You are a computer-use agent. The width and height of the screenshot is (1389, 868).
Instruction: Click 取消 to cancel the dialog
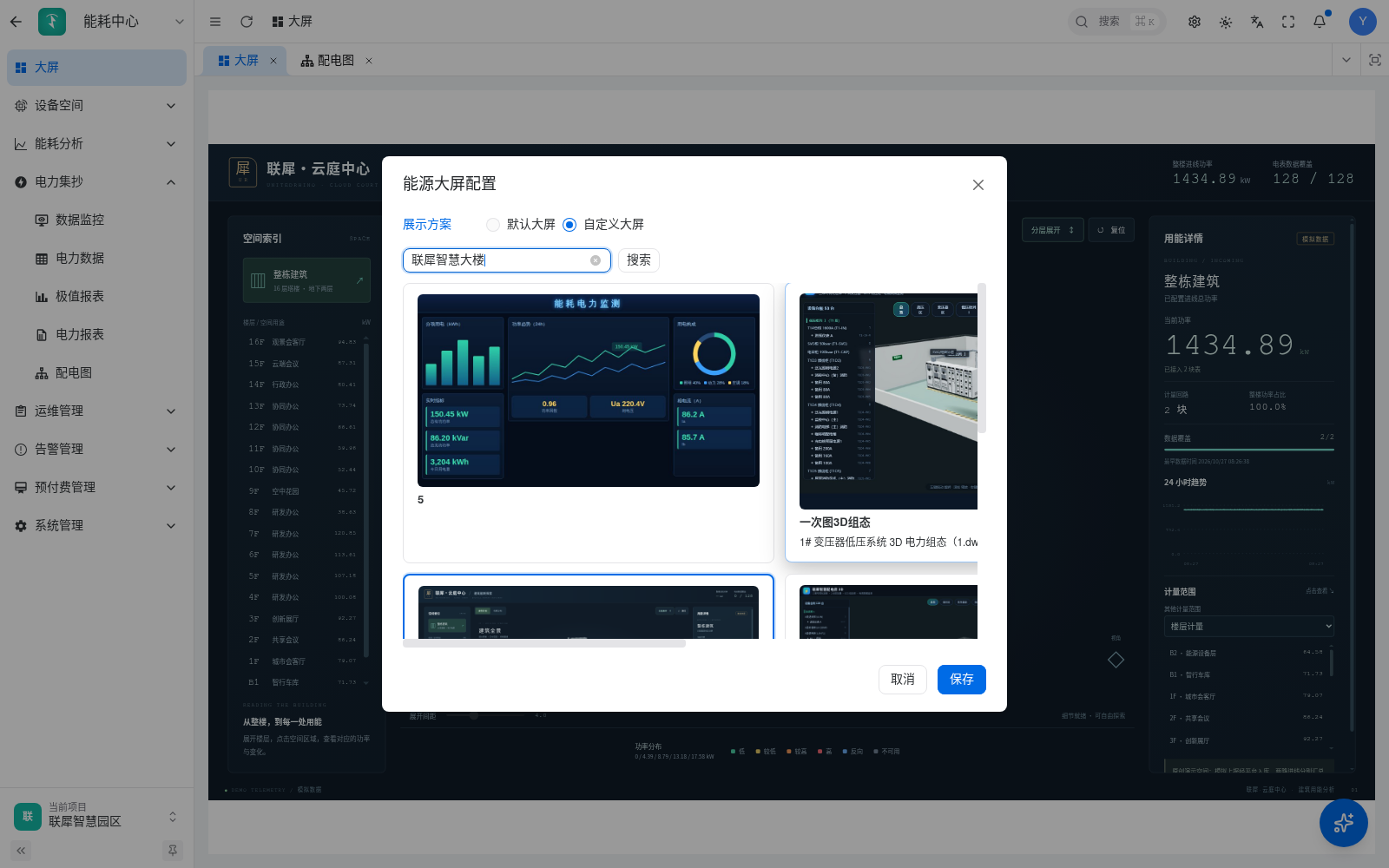coord(903,680)
